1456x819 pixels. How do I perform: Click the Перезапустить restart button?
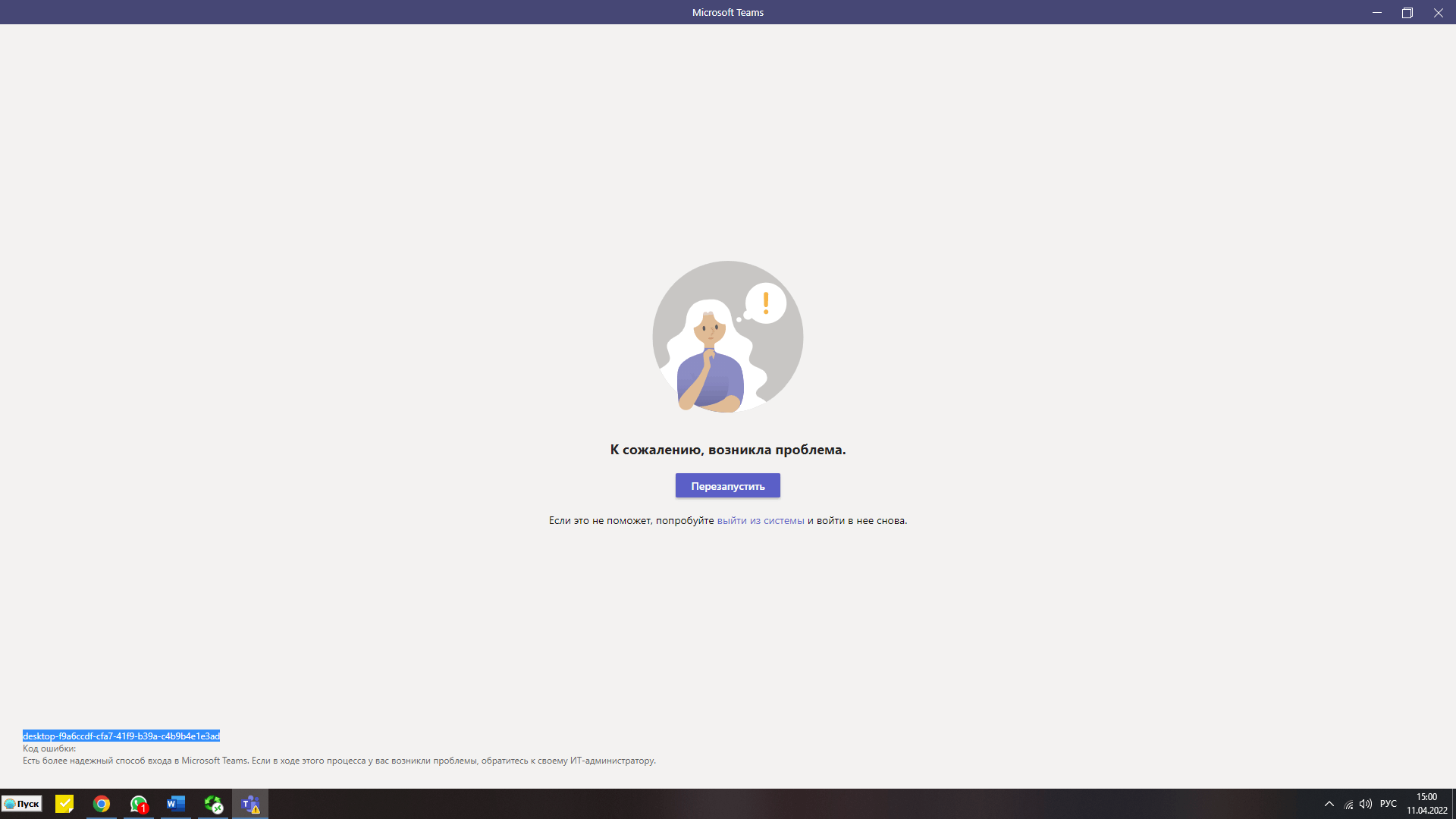[x=727, y=486]
